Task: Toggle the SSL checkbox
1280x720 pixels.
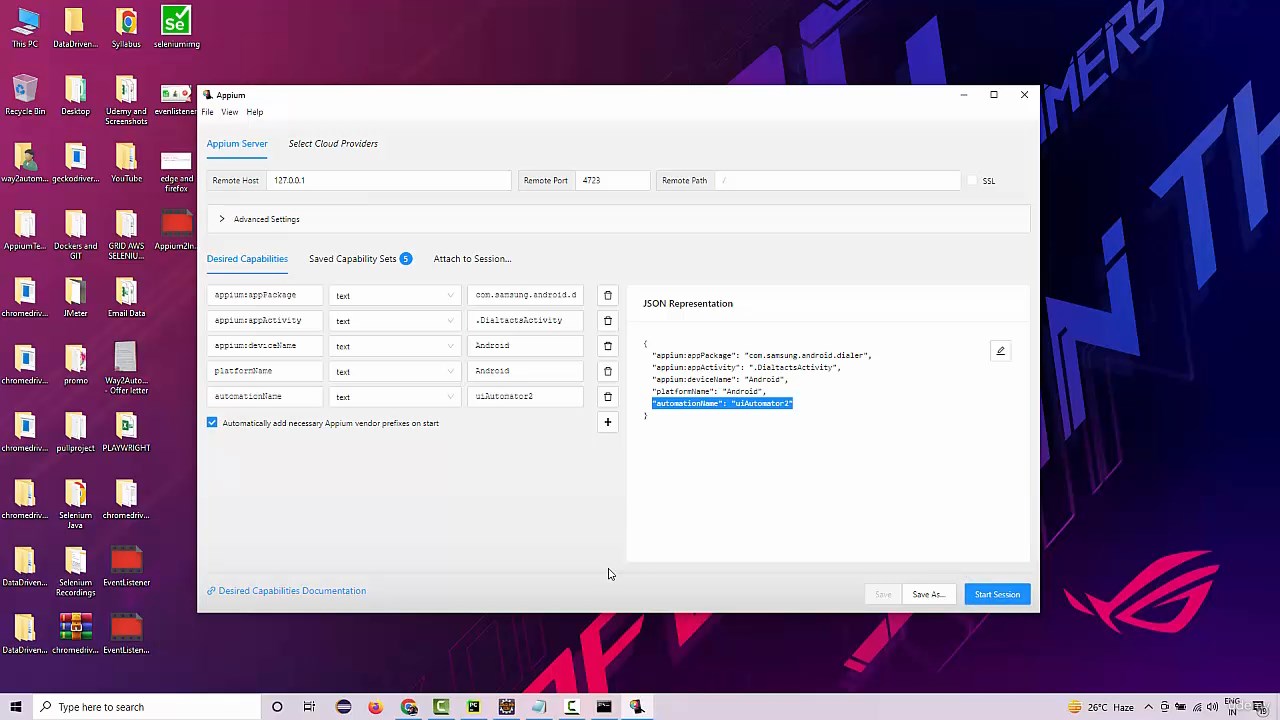Action: click(x=972, y=181)
